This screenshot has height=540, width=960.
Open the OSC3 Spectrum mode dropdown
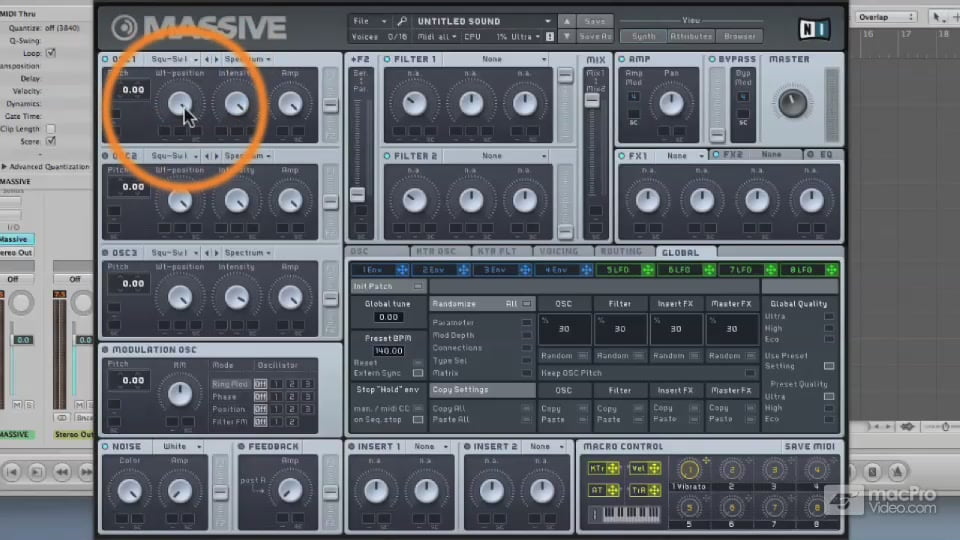247,253
